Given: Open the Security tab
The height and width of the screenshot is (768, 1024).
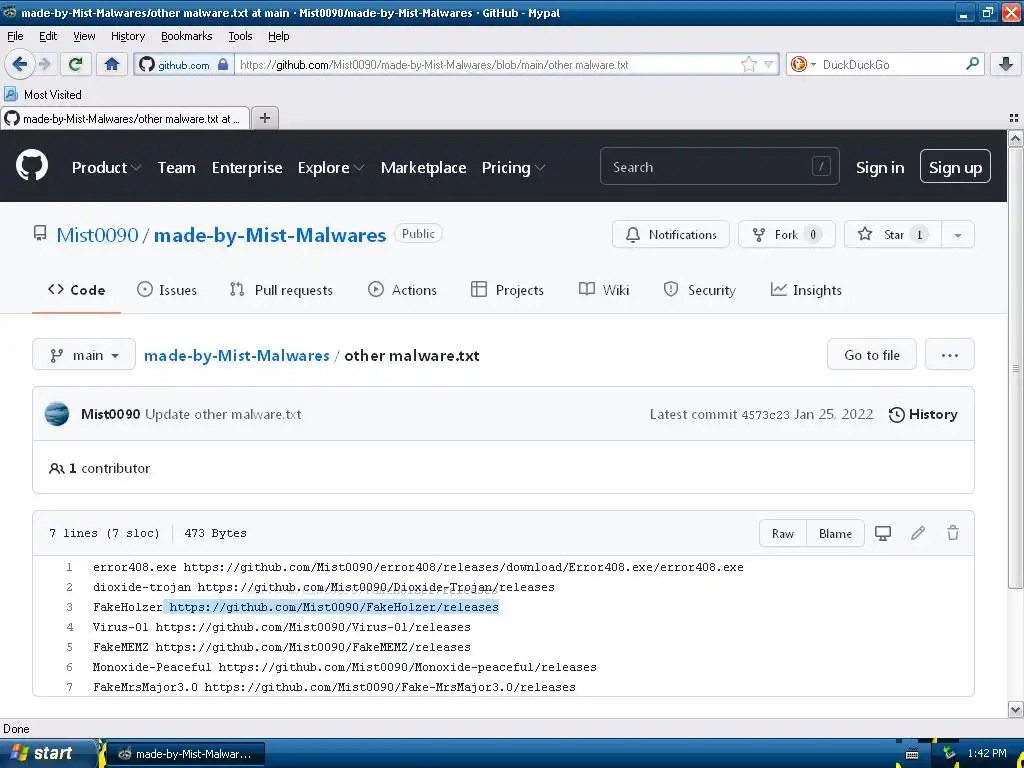Looking at the screenshot, I should tap(699, 290).
